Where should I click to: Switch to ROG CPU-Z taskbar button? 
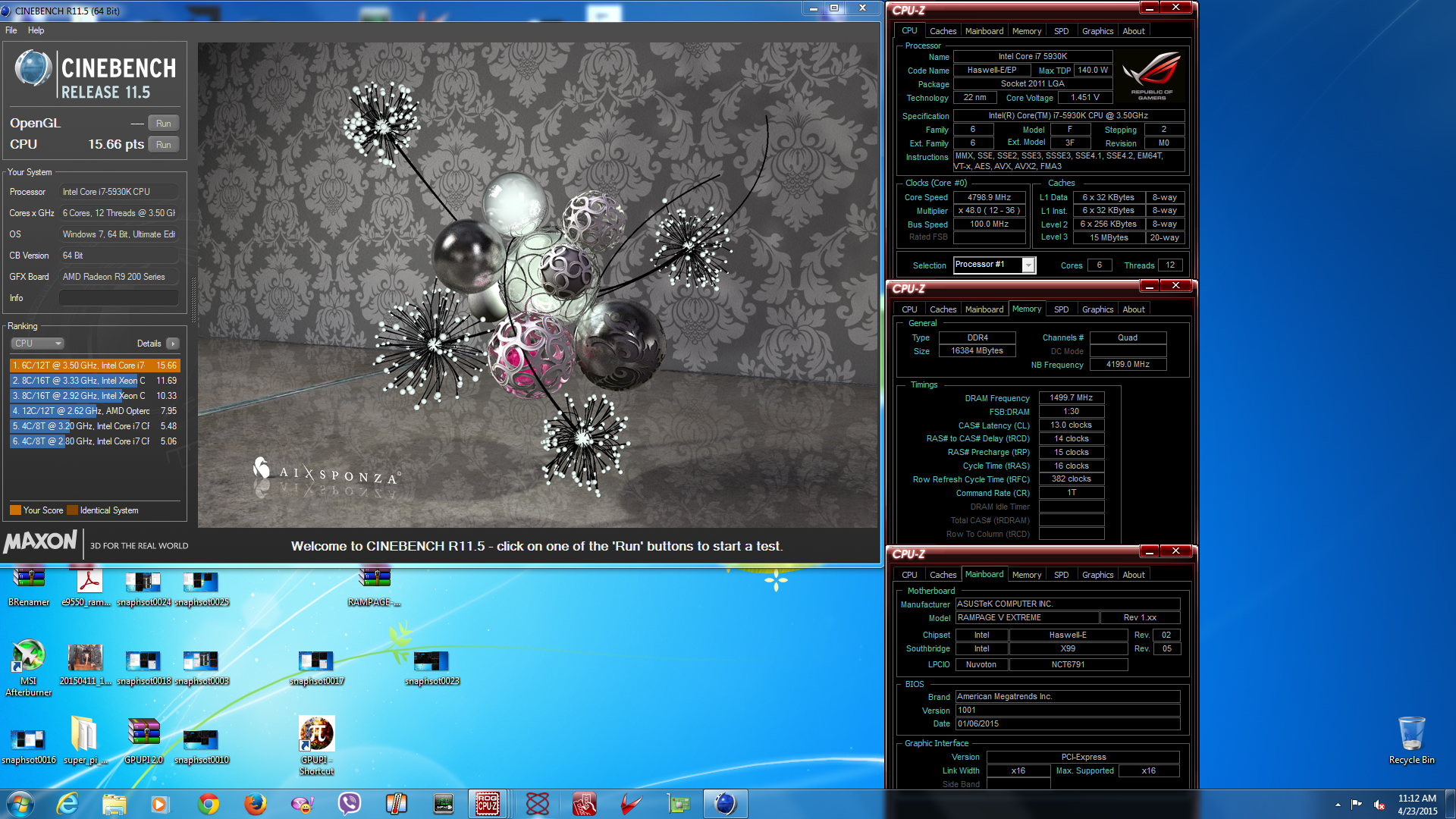click(488, 804)
